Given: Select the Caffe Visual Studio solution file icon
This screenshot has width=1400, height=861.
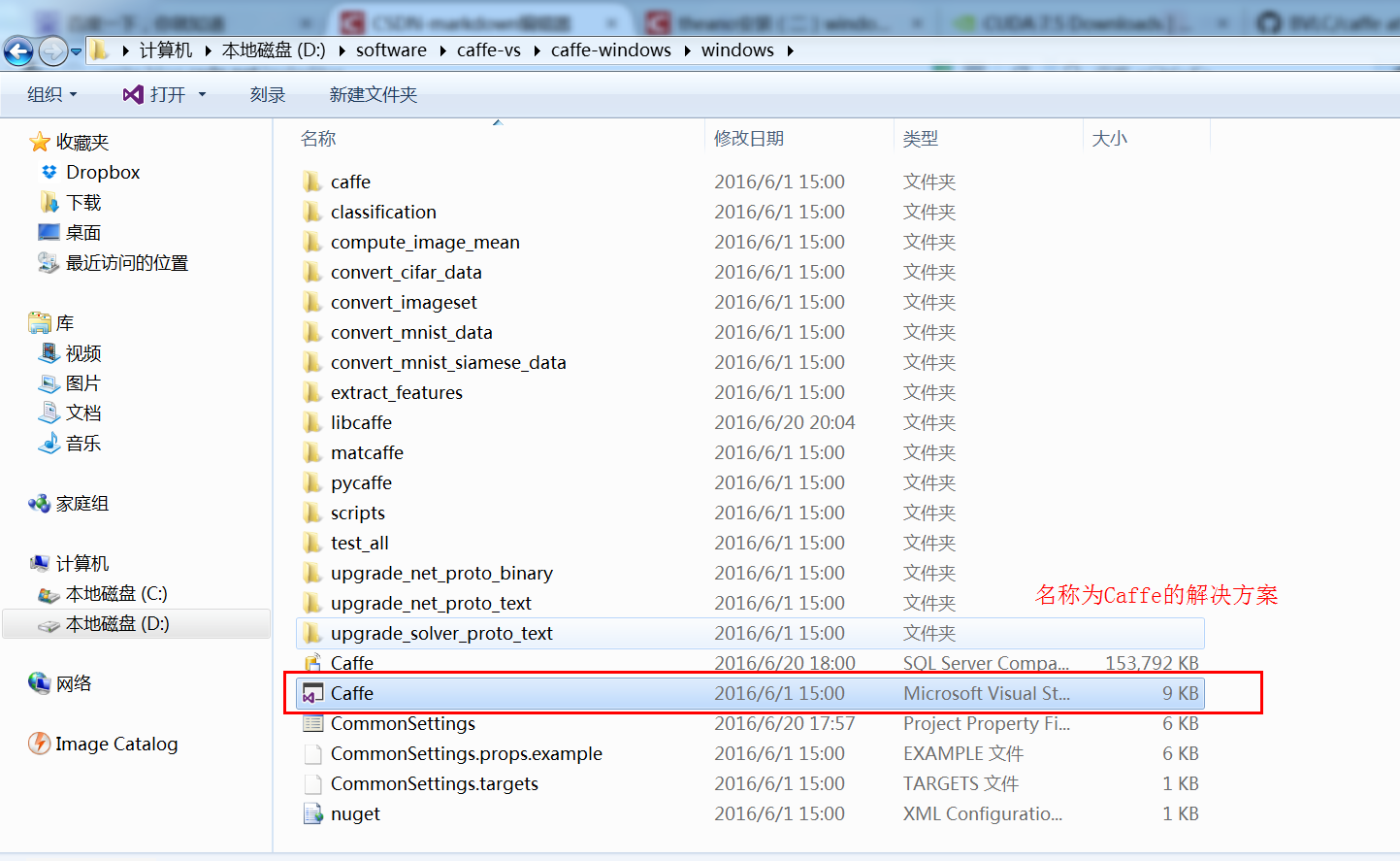Looking at the screenshot, I should click(312, 693).
